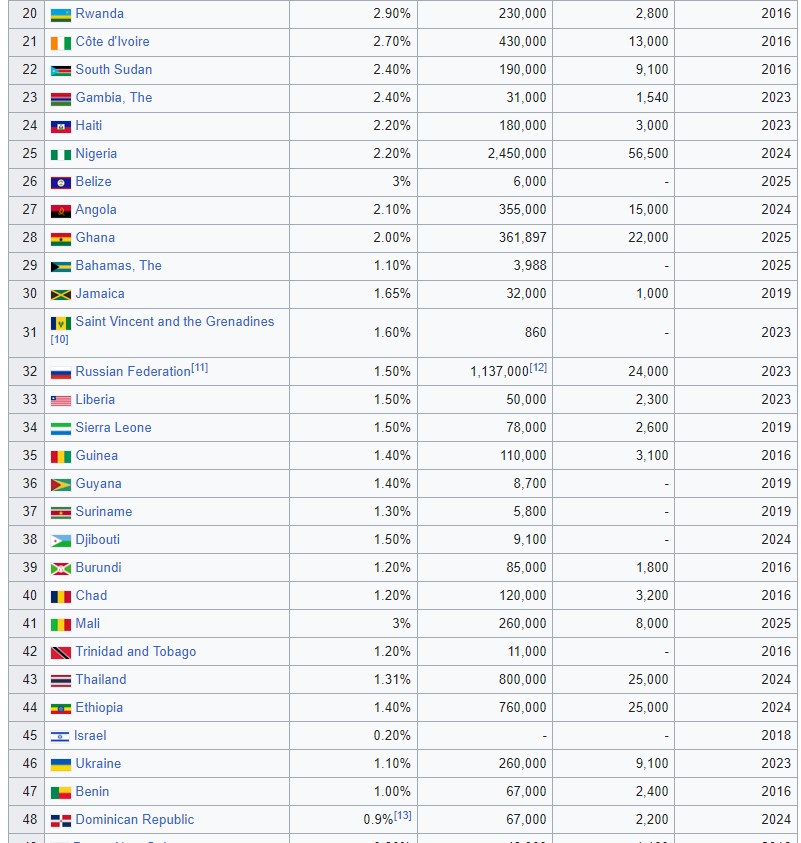Select the 1.65% cell for Jamaica
Image resolution: width=801 pixels, height=843 pixels.
click(x=354, y=293)
